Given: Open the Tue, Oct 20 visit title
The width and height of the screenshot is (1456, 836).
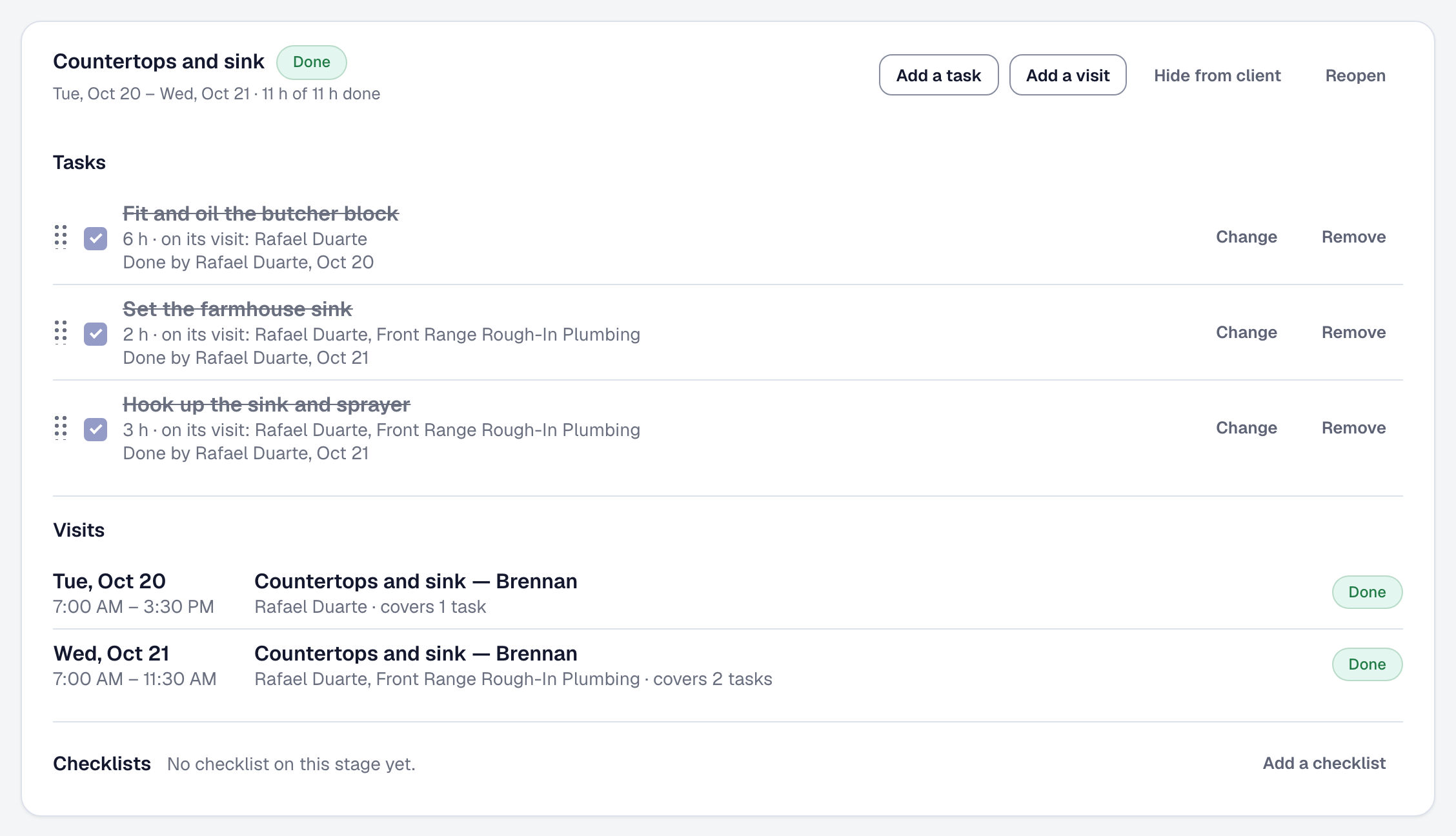Looking at the screenshot, I should 416,581.
